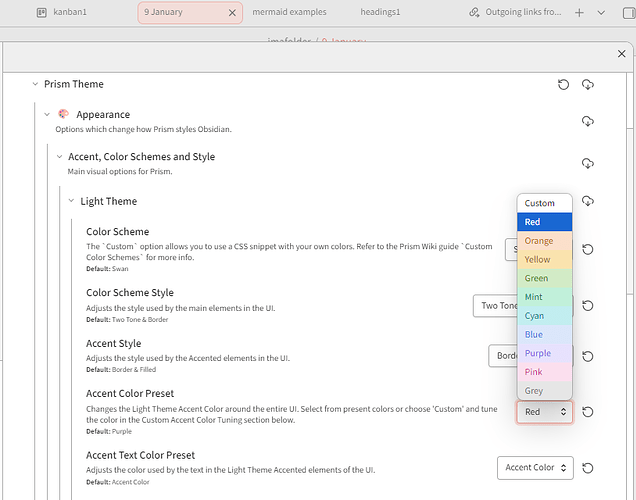Reset Accent Style to default
The image size is (636, 500).
588,356
